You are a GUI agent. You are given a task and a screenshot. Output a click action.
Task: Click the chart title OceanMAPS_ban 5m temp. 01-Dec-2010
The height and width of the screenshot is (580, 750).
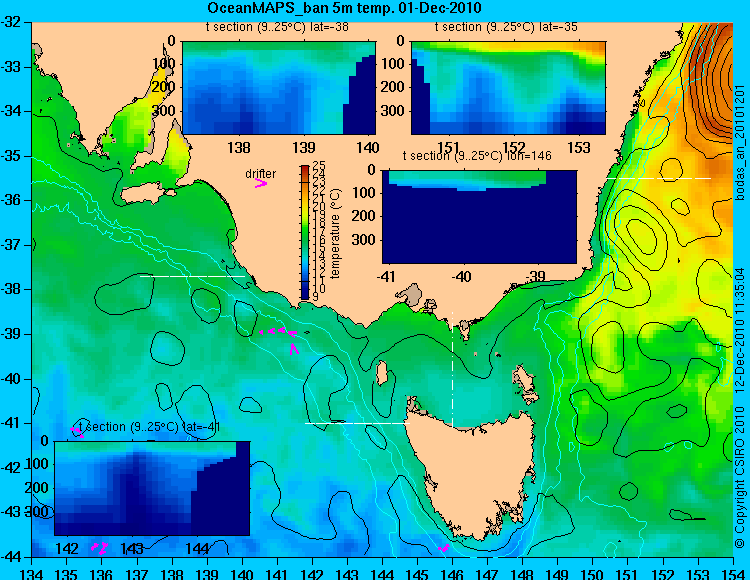[x=344, y=8]
